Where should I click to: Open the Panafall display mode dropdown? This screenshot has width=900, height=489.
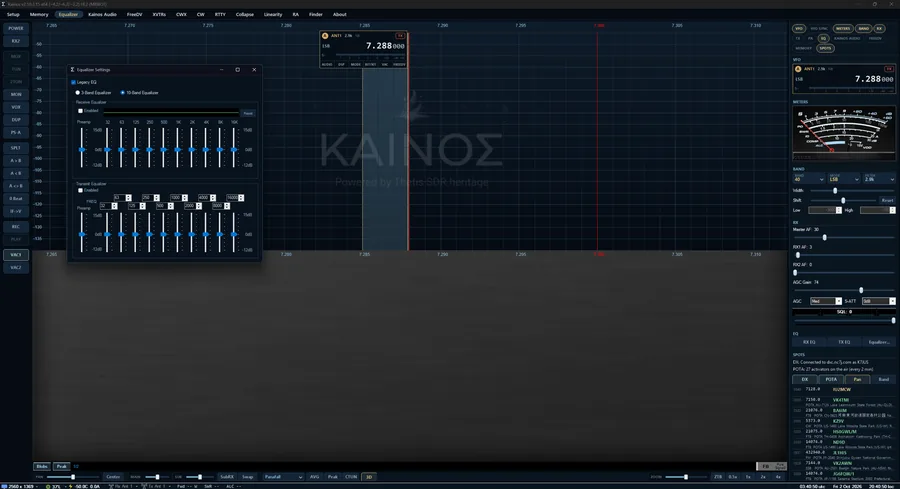point(283,477)
